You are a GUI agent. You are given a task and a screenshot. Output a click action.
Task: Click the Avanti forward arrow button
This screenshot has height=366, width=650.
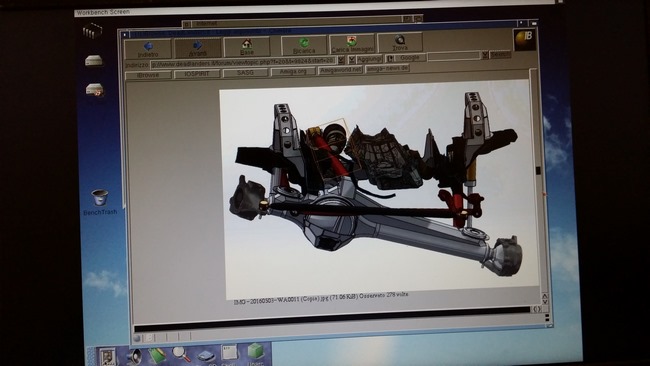(198, 48)
